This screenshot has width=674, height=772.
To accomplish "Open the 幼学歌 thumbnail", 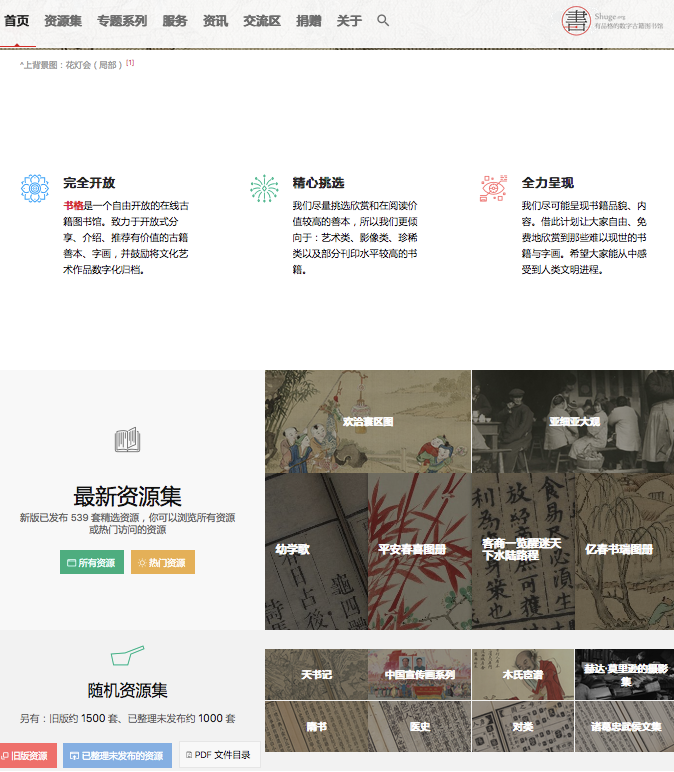I will [316, 551].
